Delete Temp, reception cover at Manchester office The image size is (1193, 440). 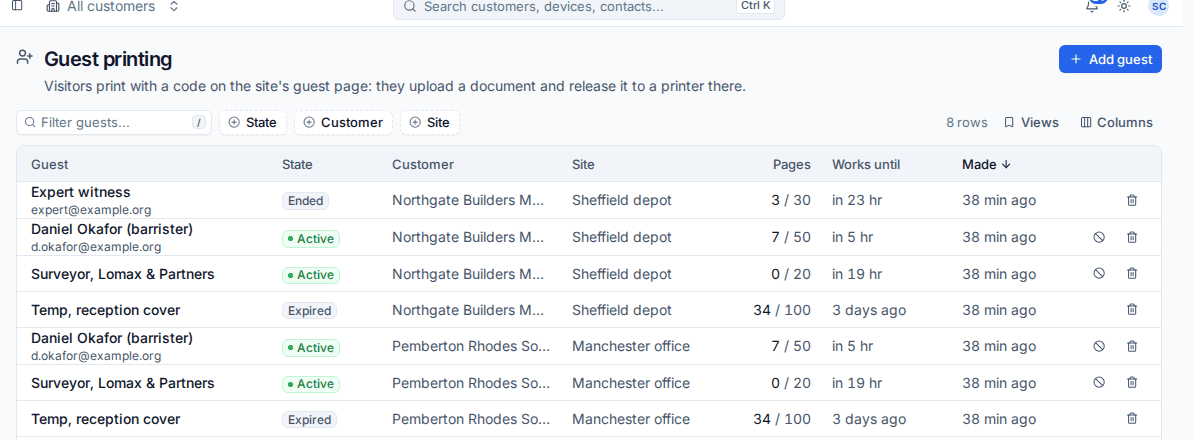(x=1131, y=418)
